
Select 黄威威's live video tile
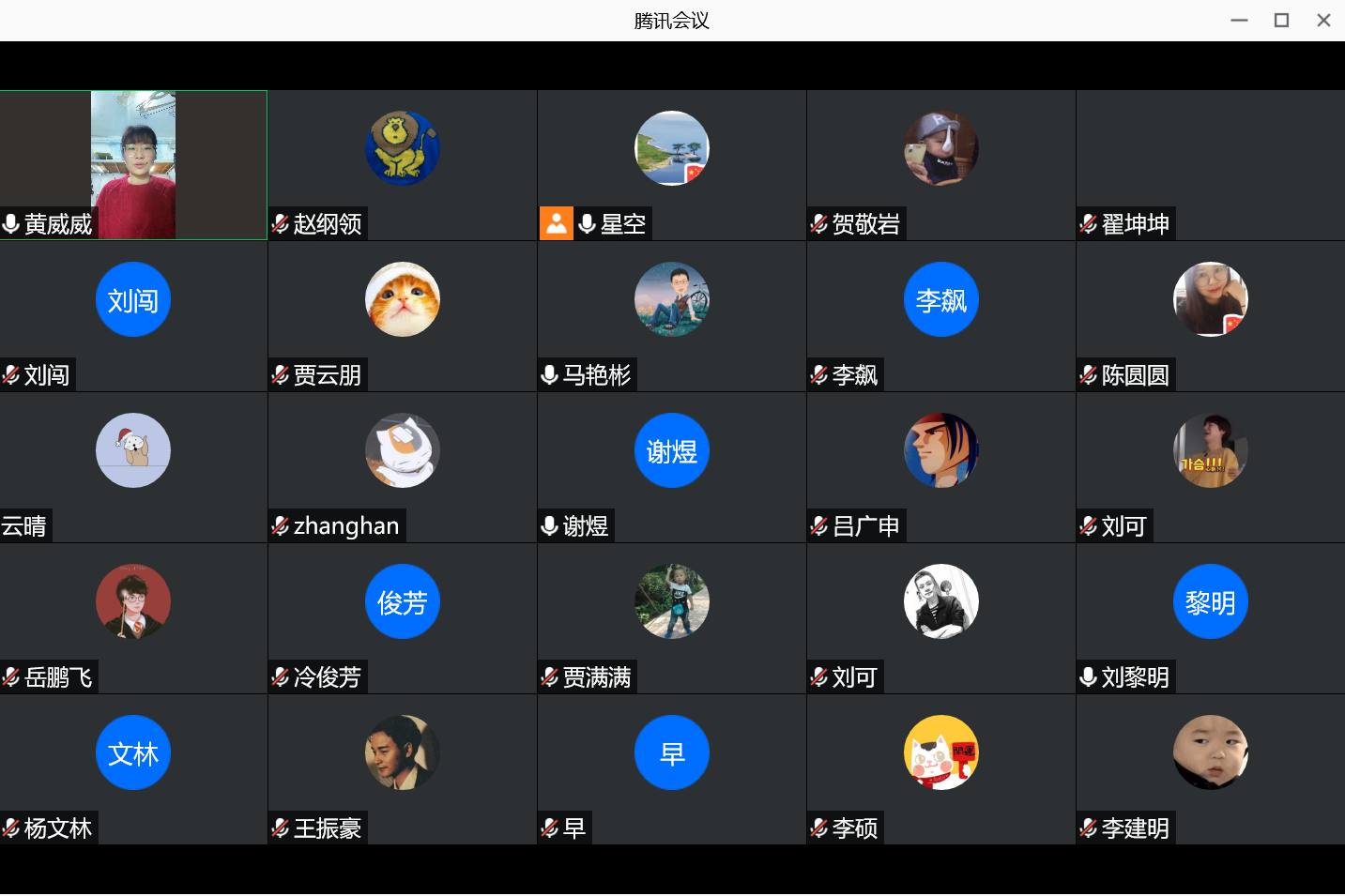(x=133, y=165)
